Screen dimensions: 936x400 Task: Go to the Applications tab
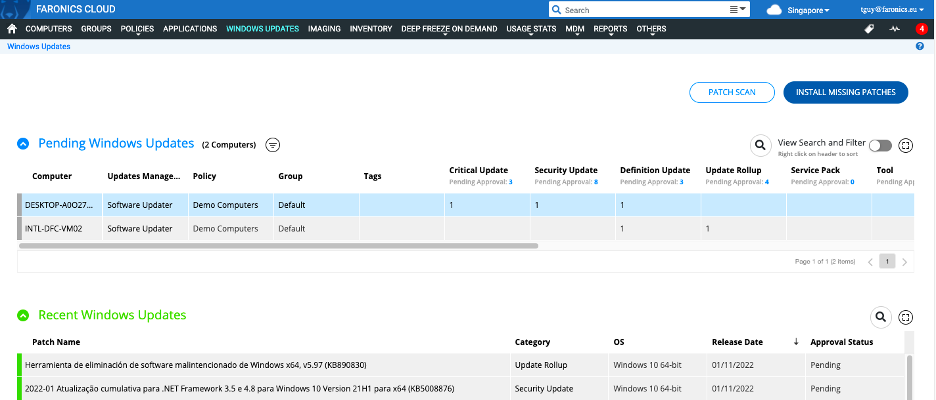(190, 29)
